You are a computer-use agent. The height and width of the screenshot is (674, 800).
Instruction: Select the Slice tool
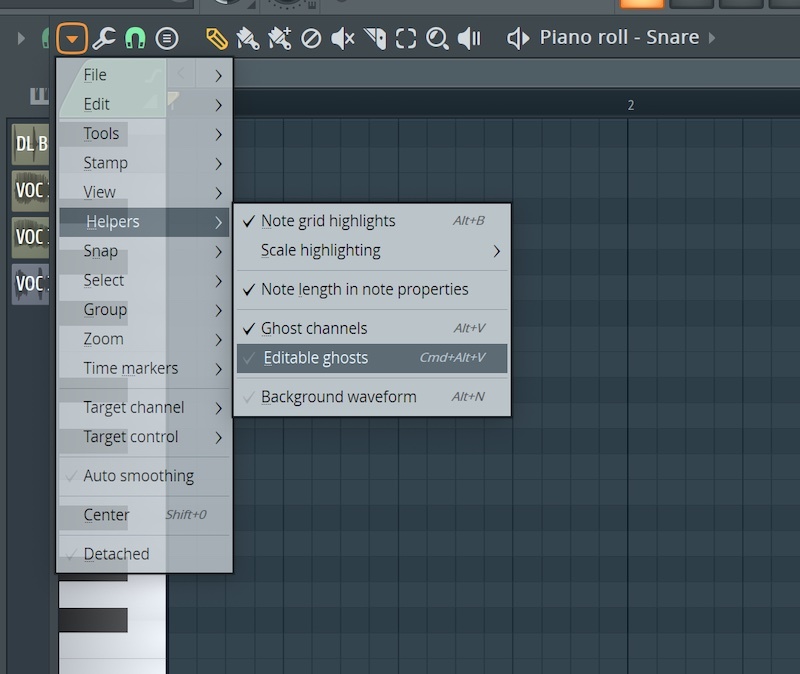374,39
